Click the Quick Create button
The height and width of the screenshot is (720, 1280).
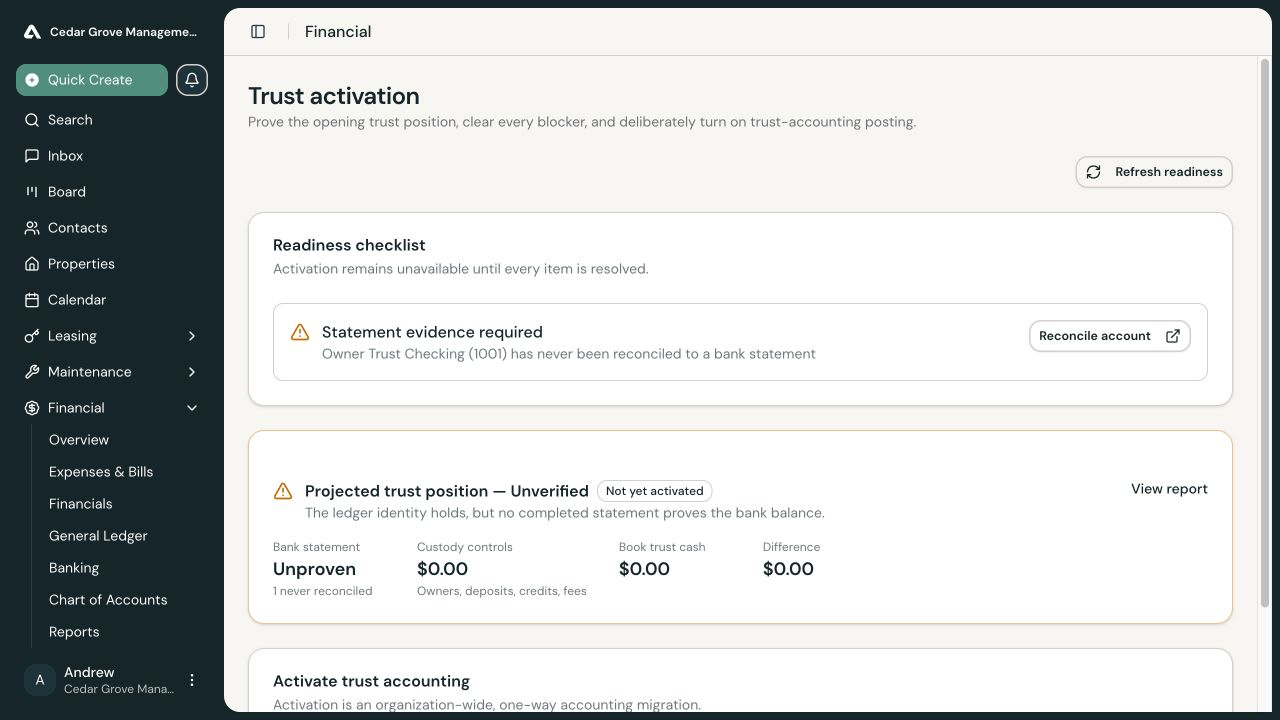pyautogui.click(x=92, y=80)
